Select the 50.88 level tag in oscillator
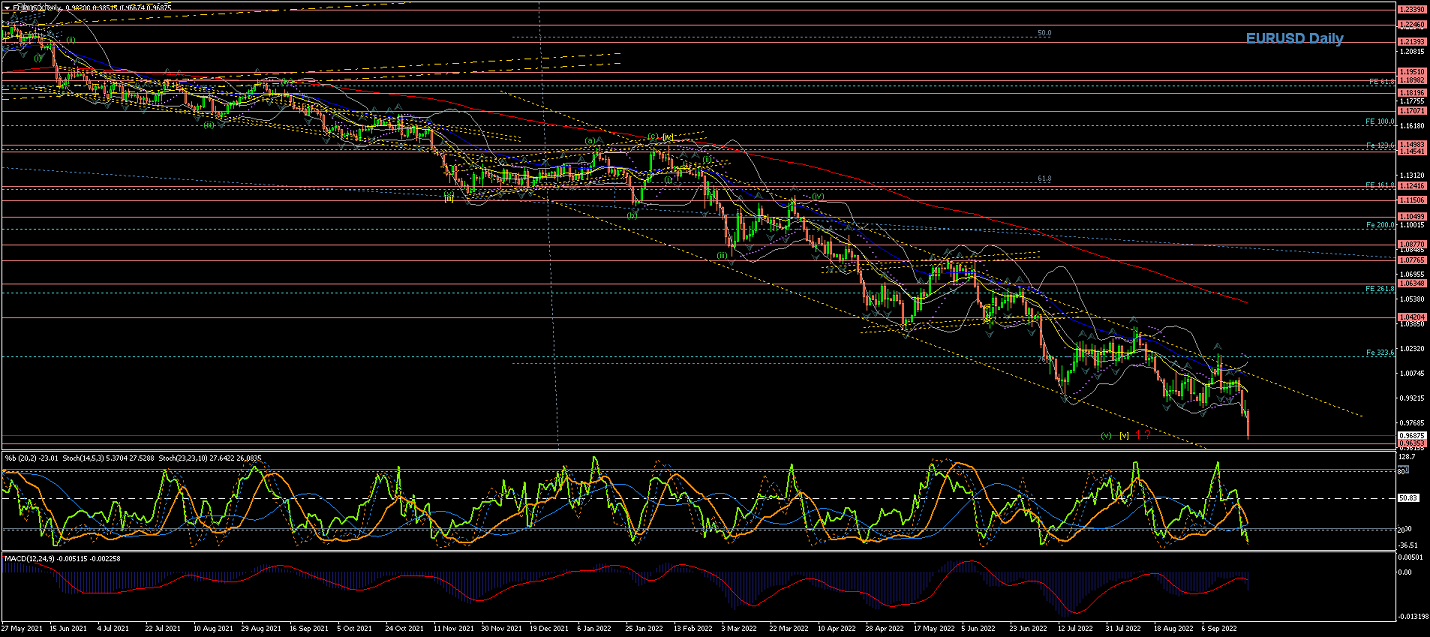The image size is (1430, 637). (1410, 497)
